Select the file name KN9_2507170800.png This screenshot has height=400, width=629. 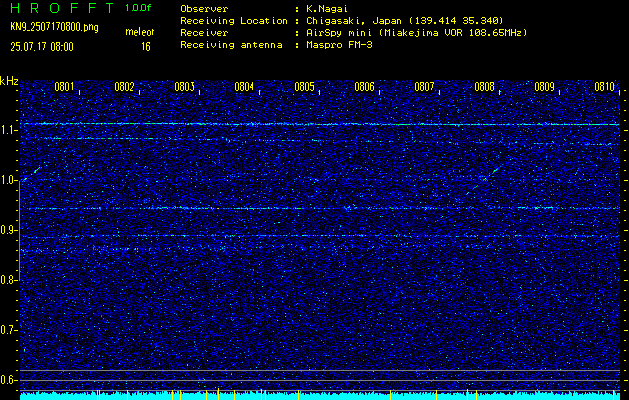pos(54,28)
